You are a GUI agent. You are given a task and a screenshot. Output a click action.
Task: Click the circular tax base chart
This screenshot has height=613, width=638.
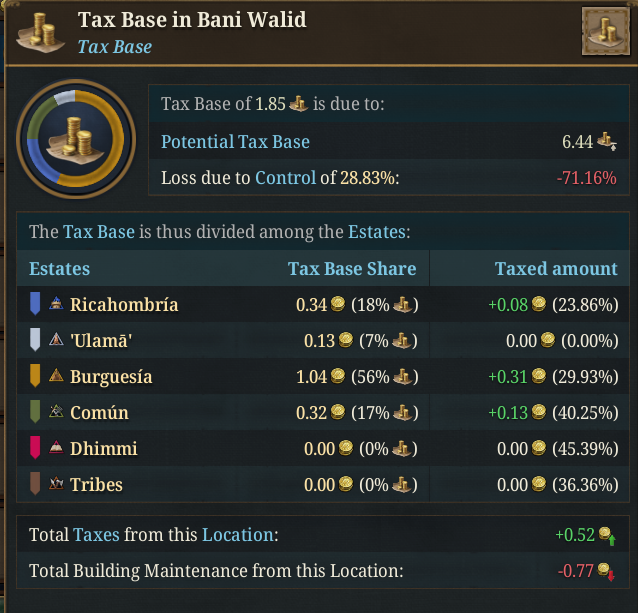coord(76,139)
